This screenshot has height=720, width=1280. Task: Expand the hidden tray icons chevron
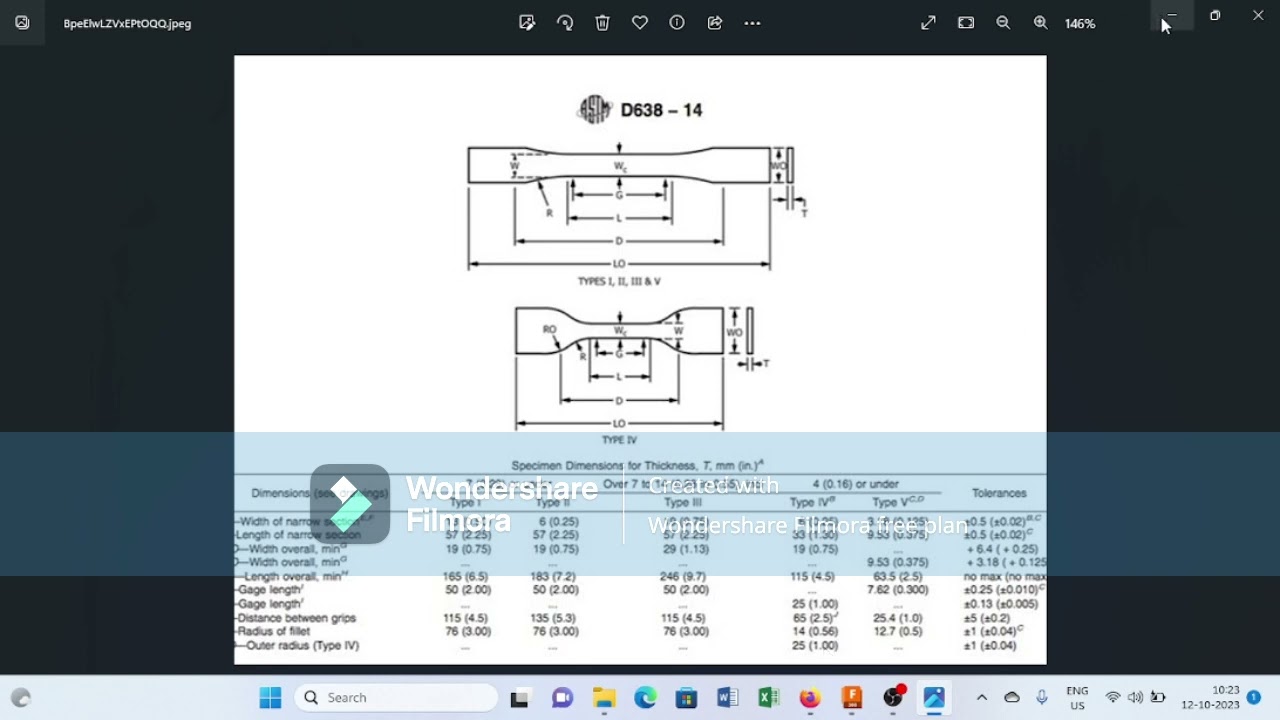point(982,698)
